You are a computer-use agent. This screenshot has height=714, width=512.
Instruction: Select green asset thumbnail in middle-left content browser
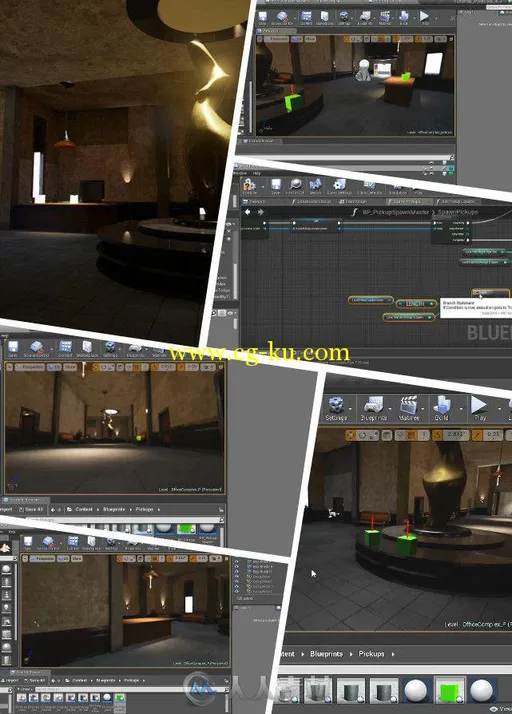tap(186, 530)
